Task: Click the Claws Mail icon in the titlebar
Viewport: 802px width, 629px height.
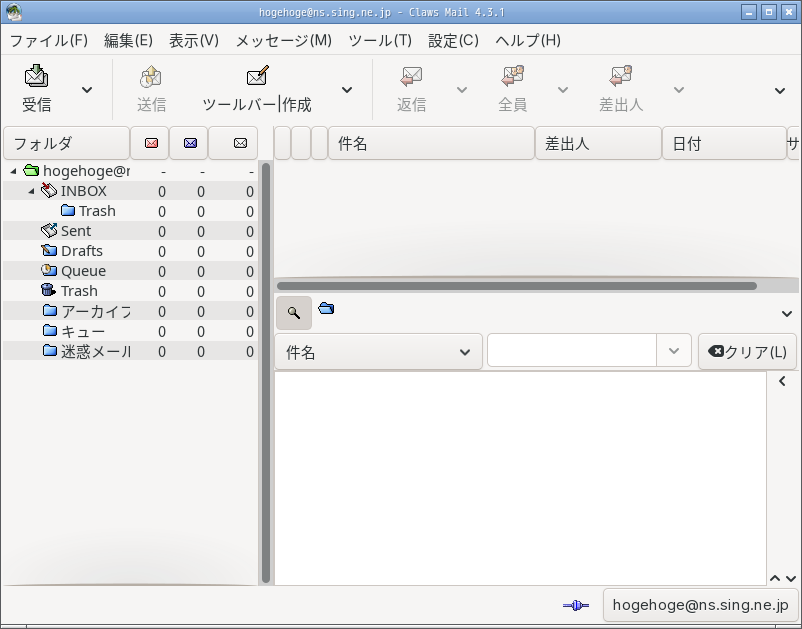Action: pos(12,11)
